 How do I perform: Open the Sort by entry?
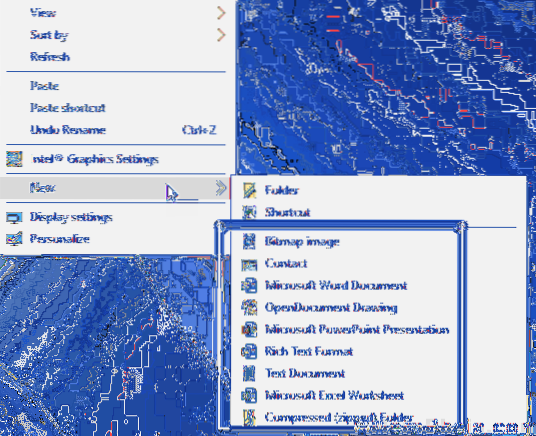(49, 35)
